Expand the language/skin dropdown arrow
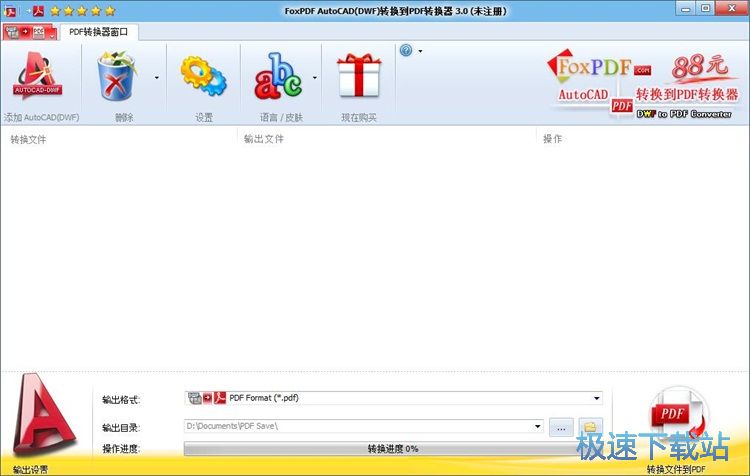 click(314, 77)
